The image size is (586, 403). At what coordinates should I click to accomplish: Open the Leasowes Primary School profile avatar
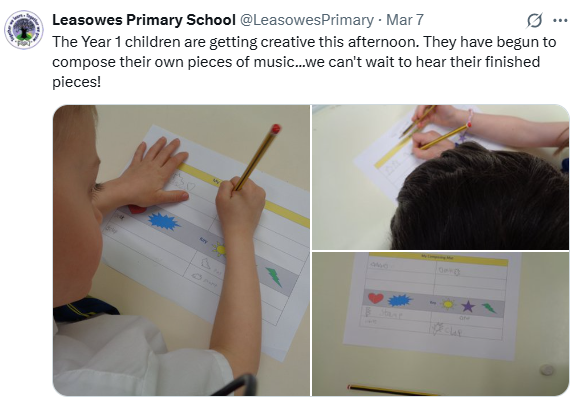pos(24,30)
